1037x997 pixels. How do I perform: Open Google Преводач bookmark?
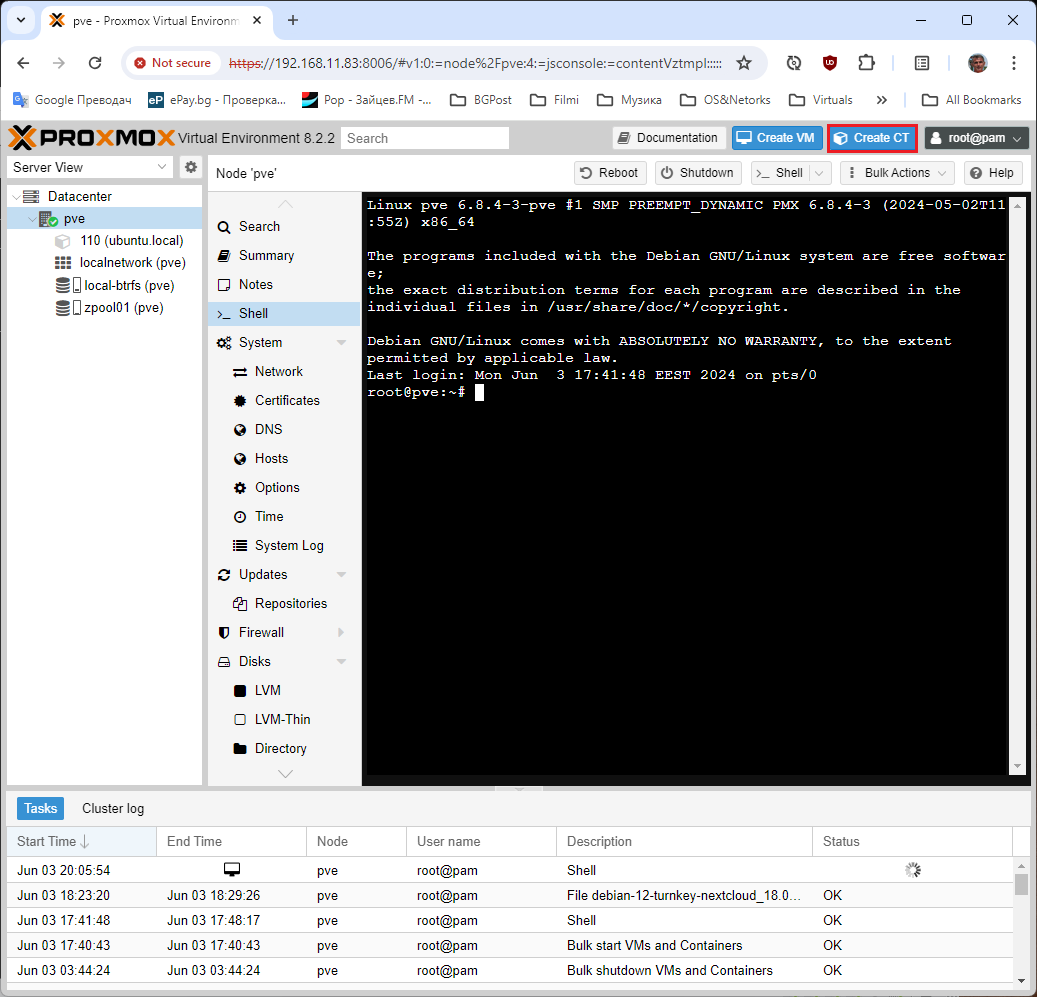(x=73, y=100)
